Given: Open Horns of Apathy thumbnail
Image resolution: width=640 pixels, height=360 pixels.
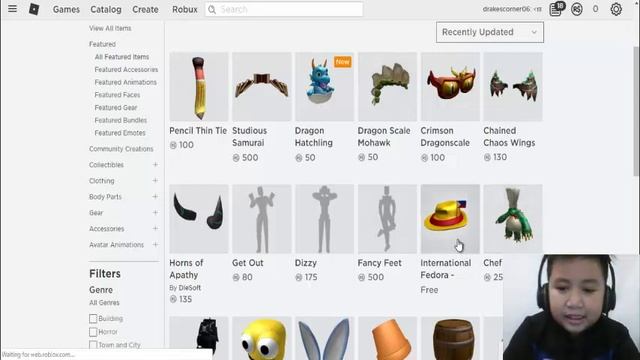Looking at the screenshot, I should [x=199, y=219].
